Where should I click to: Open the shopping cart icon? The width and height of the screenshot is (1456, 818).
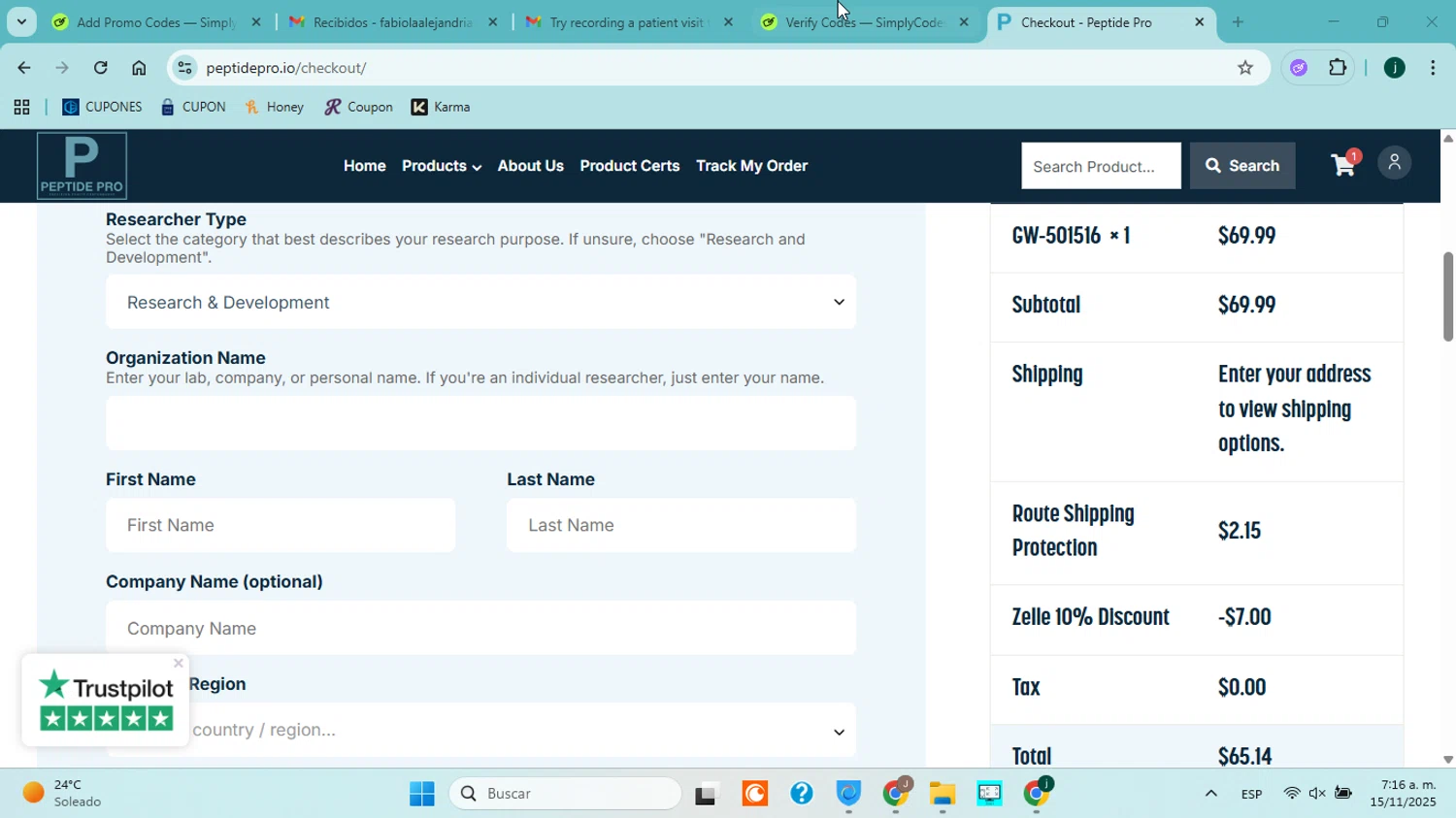pyautogui.click(x=1344, y=165)
